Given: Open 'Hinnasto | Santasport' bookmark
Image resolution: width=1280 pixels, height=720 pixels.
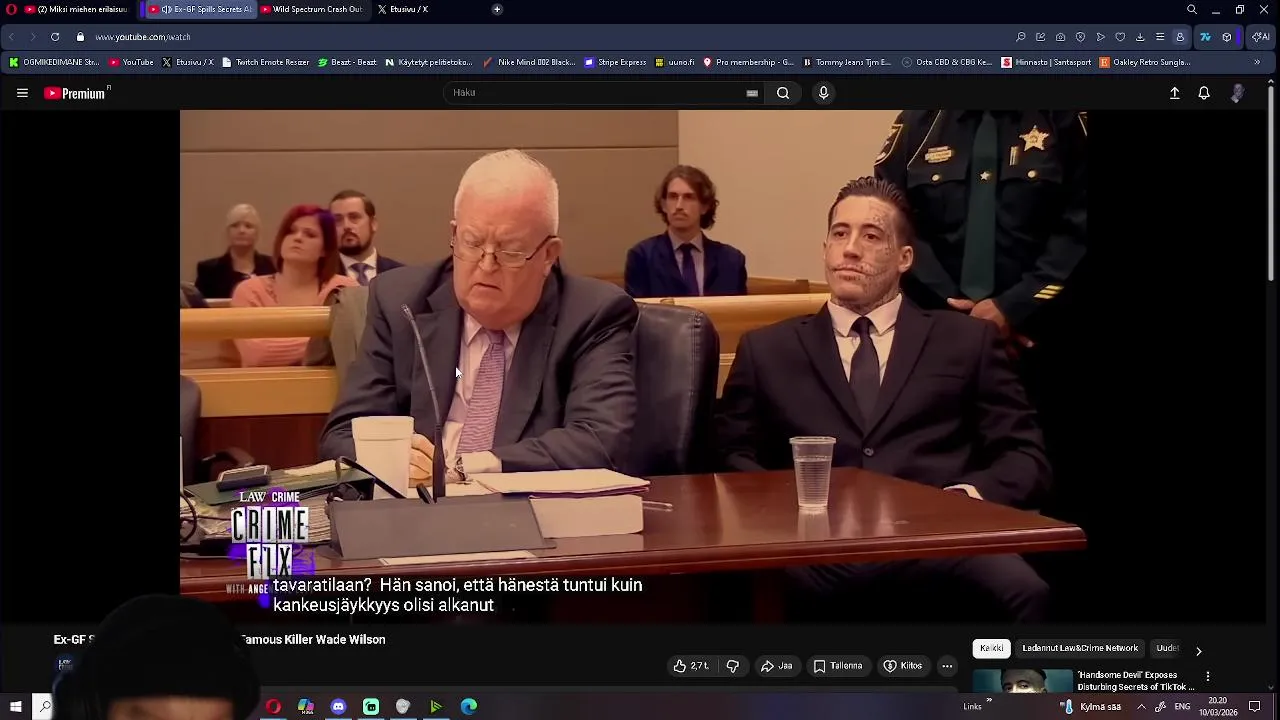Looking at the screenshot, I should tap(1045, 62).
